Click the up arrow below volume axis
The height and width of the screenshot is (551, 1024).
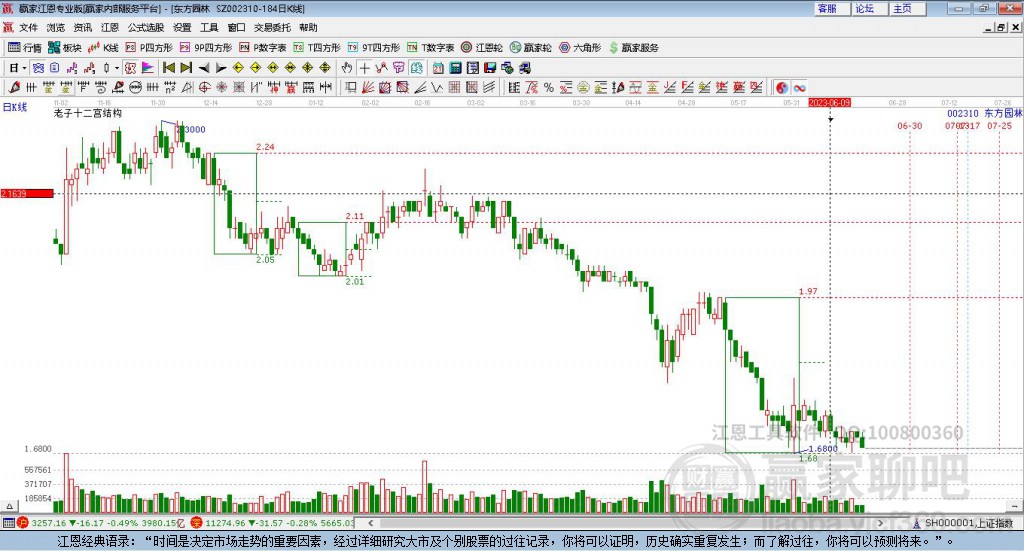click(9, 506)
